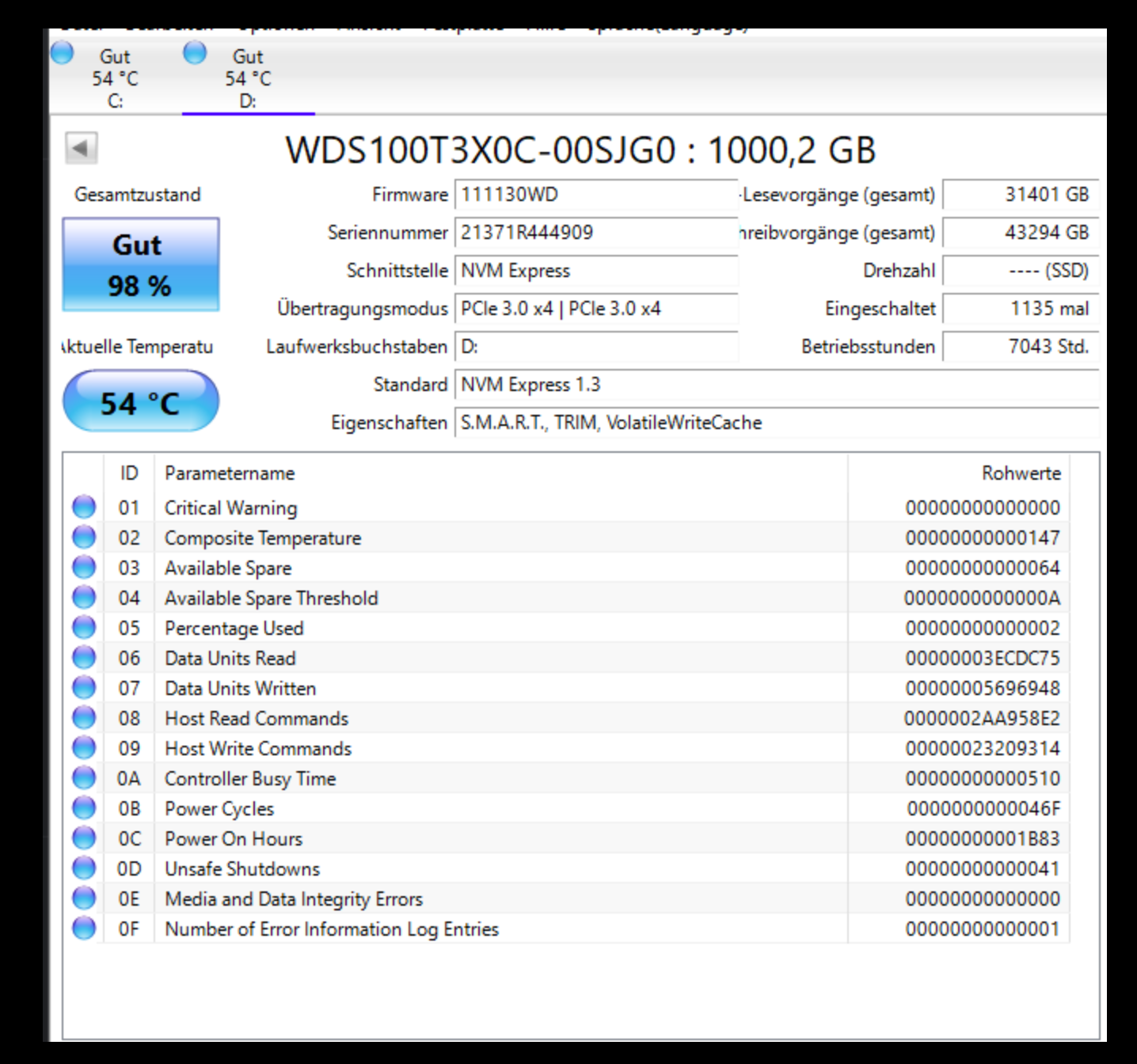Click the raw value 00000000000510
The height and width of the screenshot is (1064, 1137).
[983, 778]
